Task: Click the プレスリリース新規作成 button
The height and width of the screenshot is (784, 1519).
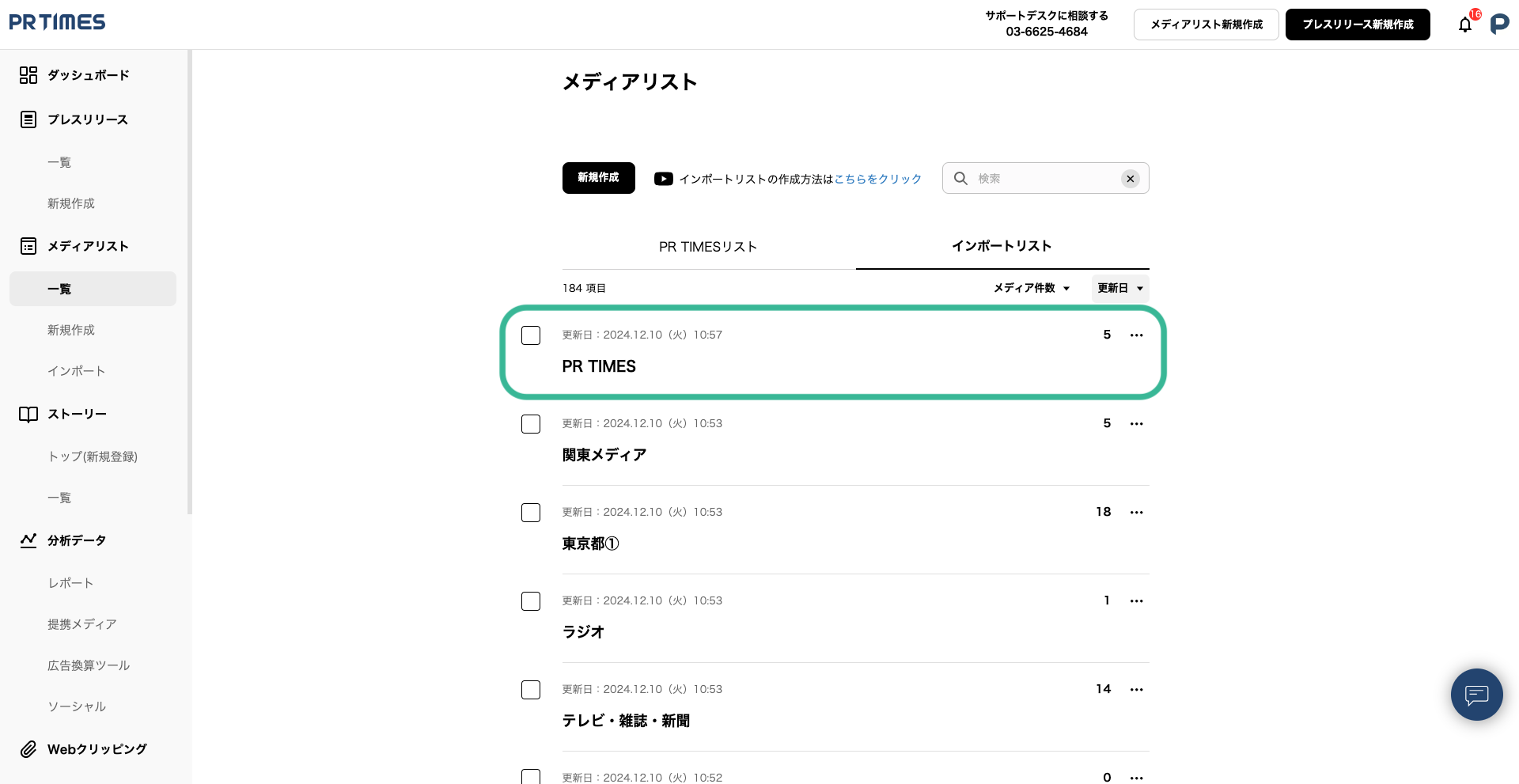Action: click(x=1358, y=25)
